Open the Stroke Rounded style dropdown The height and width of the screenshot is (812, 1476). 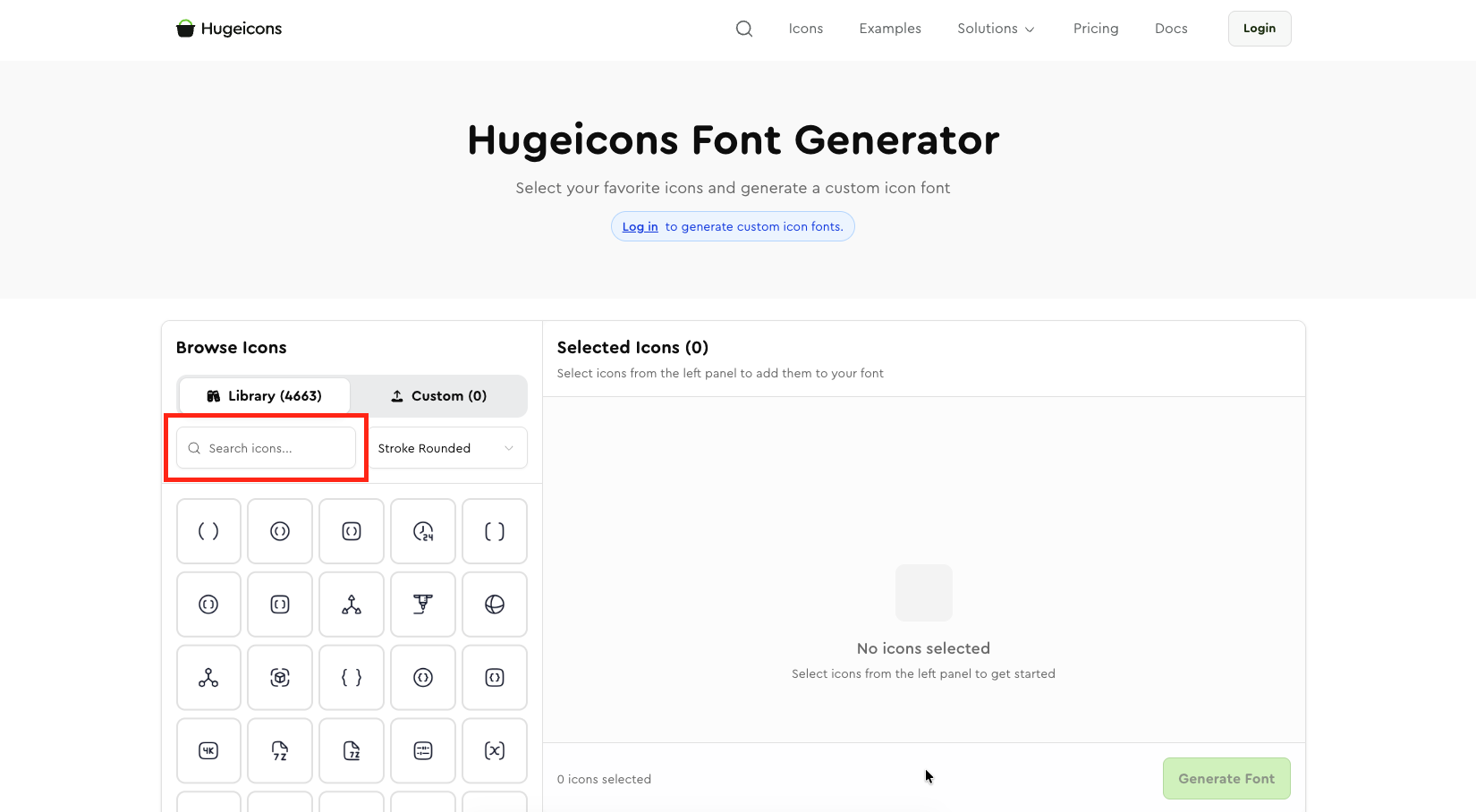point(446,448)
